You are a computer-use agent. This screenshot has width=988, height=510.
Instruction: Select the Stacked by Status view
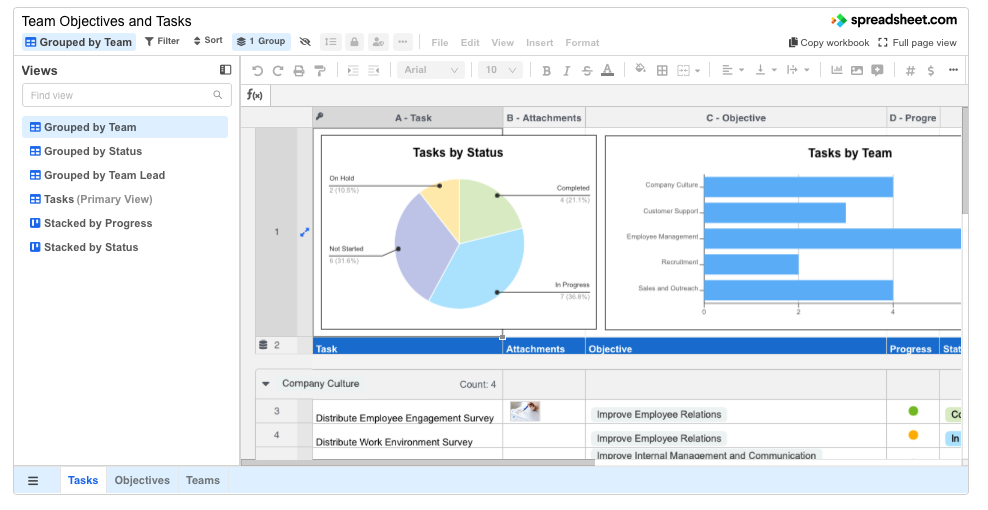pyautogui.click(x=125, y=247)
